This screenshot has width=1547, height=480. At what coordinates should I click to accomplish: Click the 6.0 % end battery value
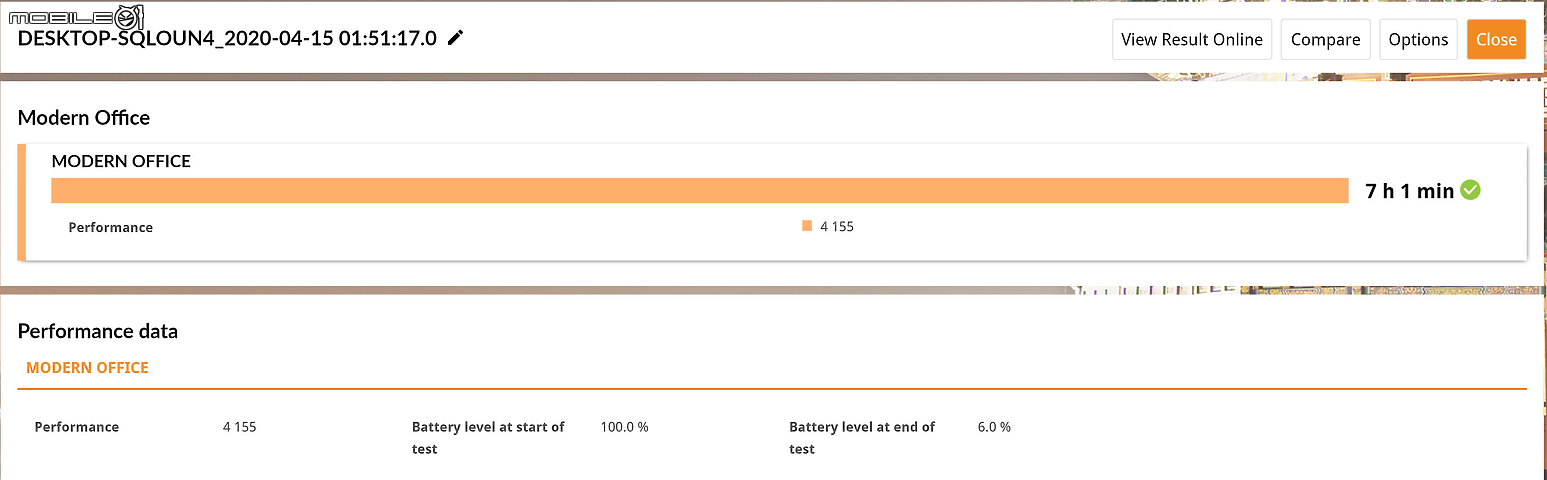tap(994, 427)
